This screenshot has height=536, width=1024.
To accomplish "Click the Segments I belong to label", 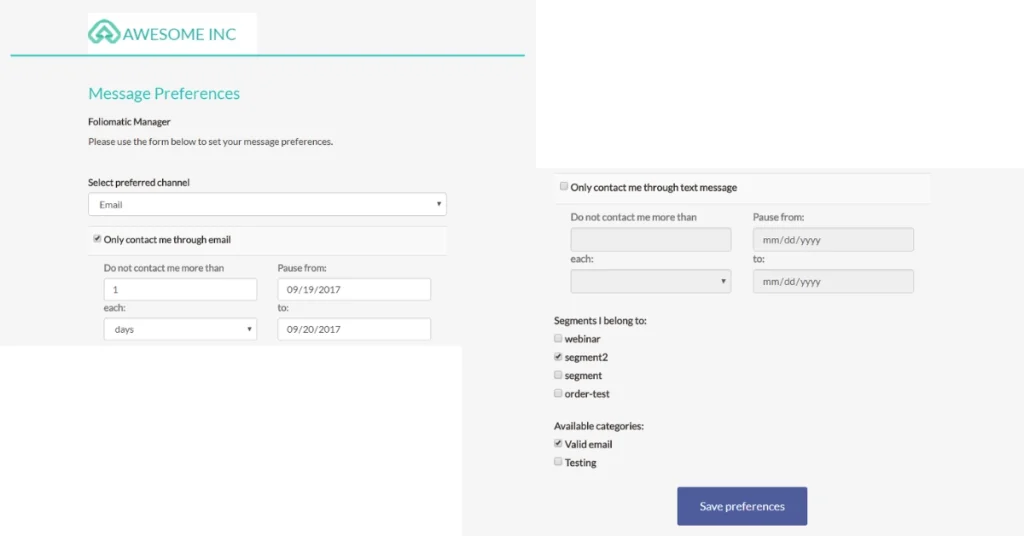I will (x=600, y=321).
